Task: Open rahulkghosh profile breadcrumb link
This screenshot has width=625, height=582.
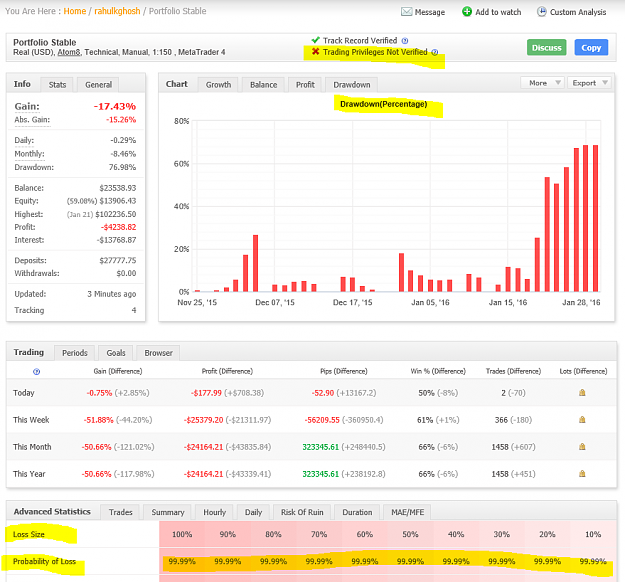Action: [117, 11]
